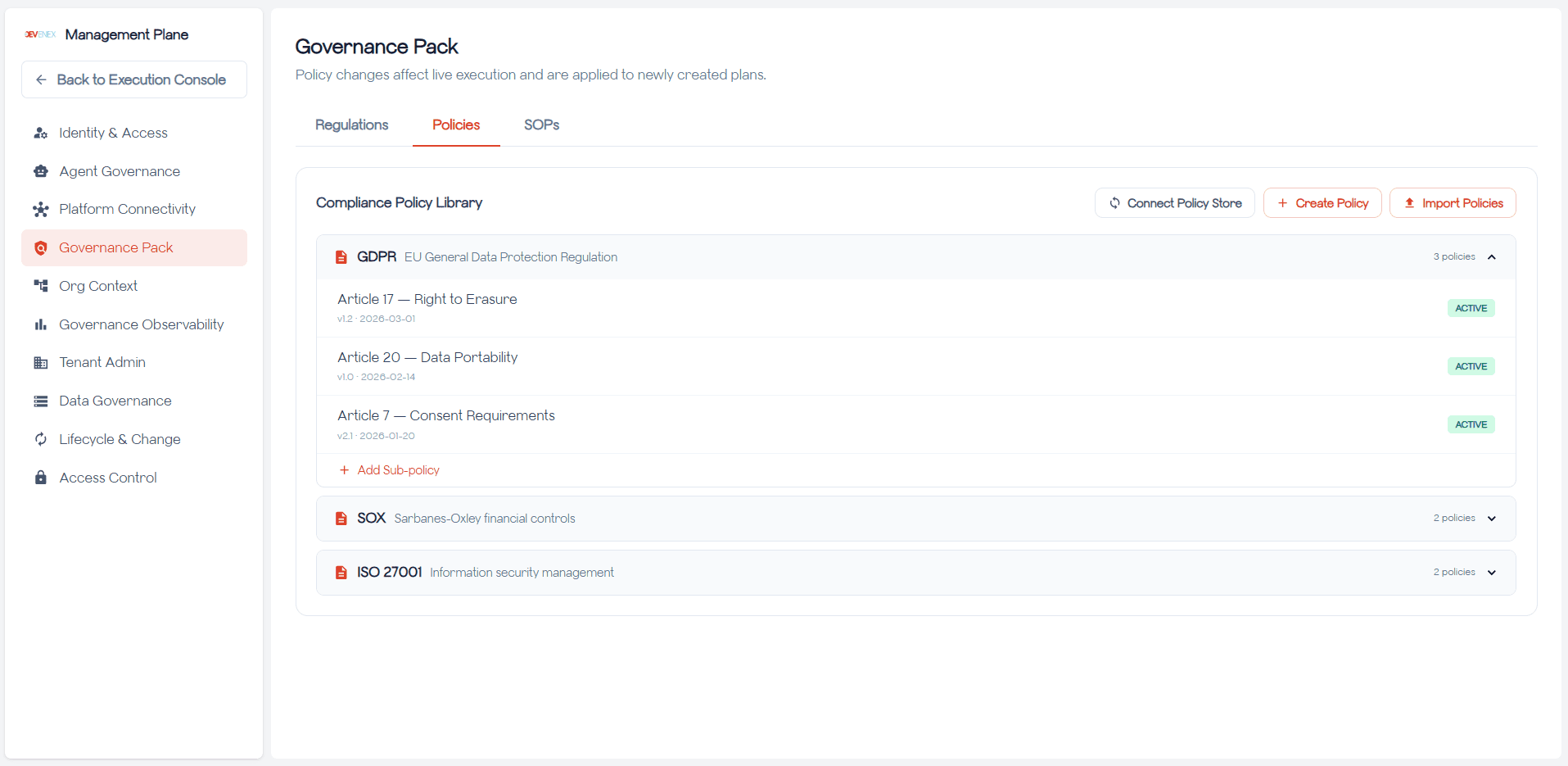The width and height of the screenshot is (1568, 766).
Task: Expand the SOX policy group
Action: click(x=1491, y=519)
